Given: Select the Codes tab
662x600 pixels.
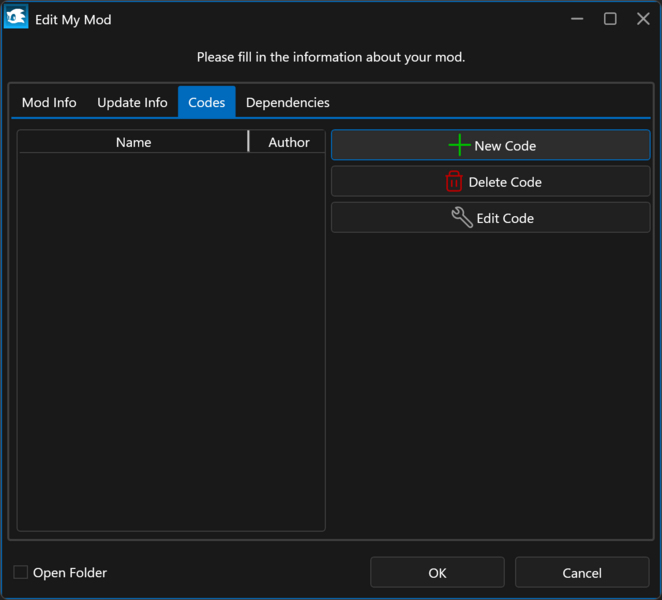Looking at the screenshot, I should (207, 103).
